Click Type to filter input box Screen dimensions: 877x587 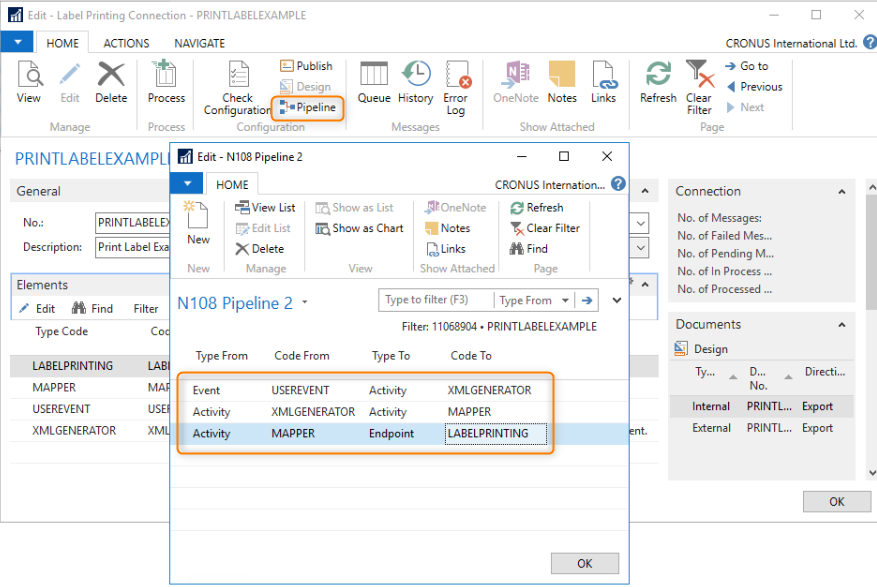point(436,300)
